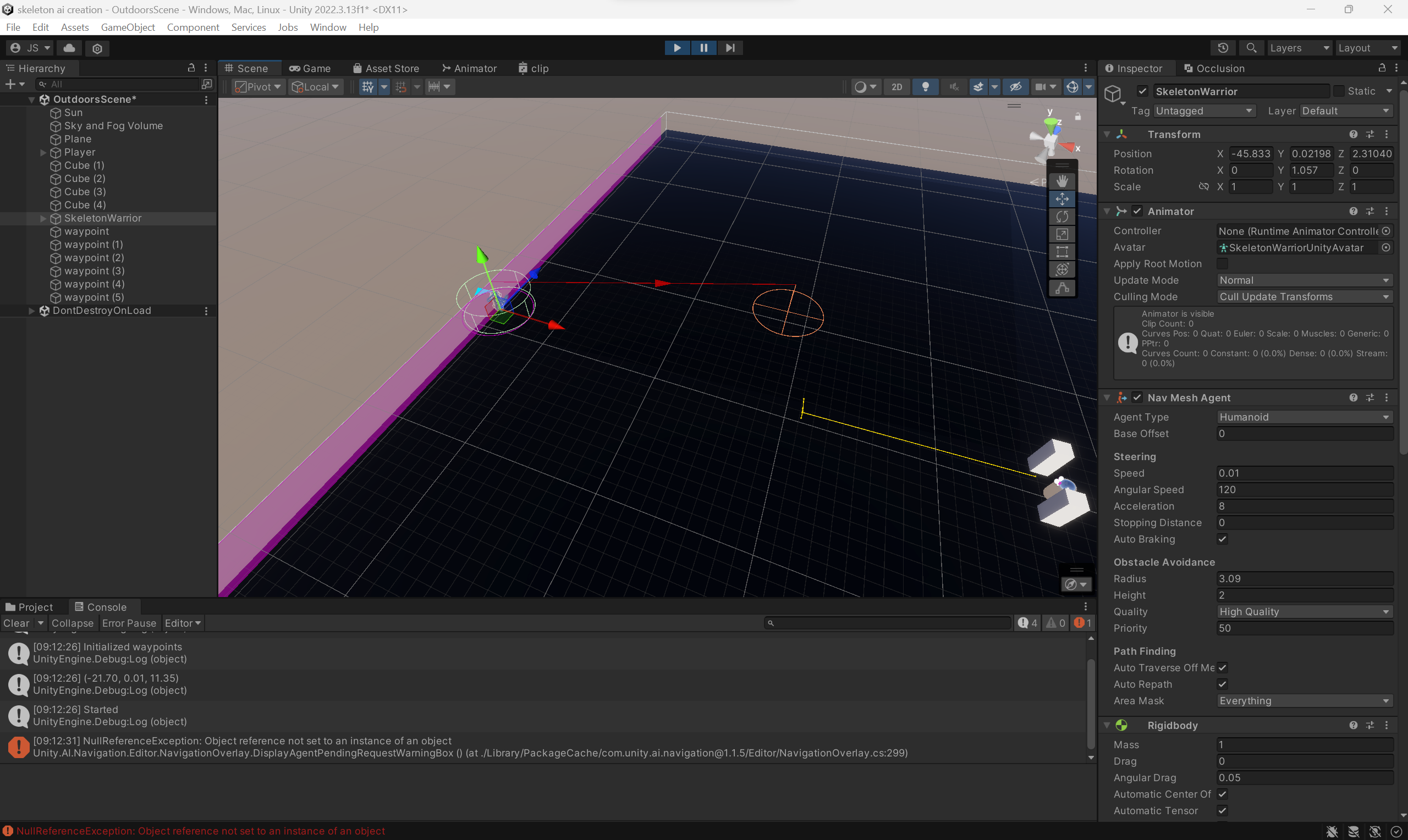The width and height of the screenshot is (1408, 840).
Task: Pause play mode with the pause button
Action: point(703,47)
